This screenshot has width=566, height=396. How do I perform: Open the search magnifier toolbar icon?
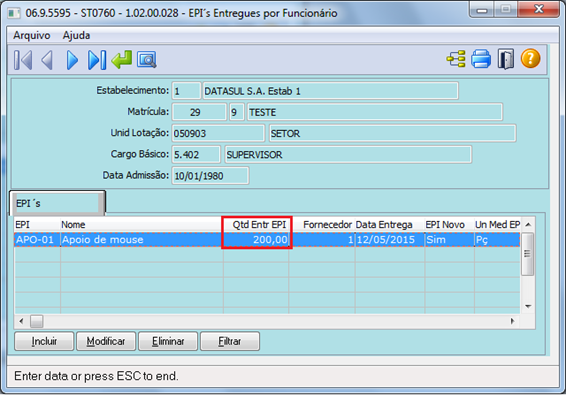(x=147, y=60)
